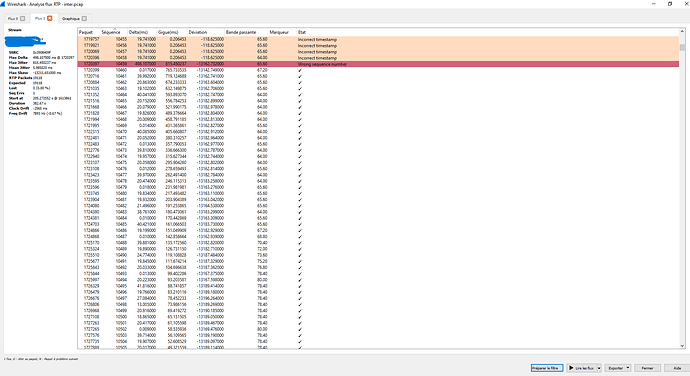This screenshot has height=376, width=690.
Task: Close the Flux 1 tab using red X icon
Action: click(x=50, y=18)
